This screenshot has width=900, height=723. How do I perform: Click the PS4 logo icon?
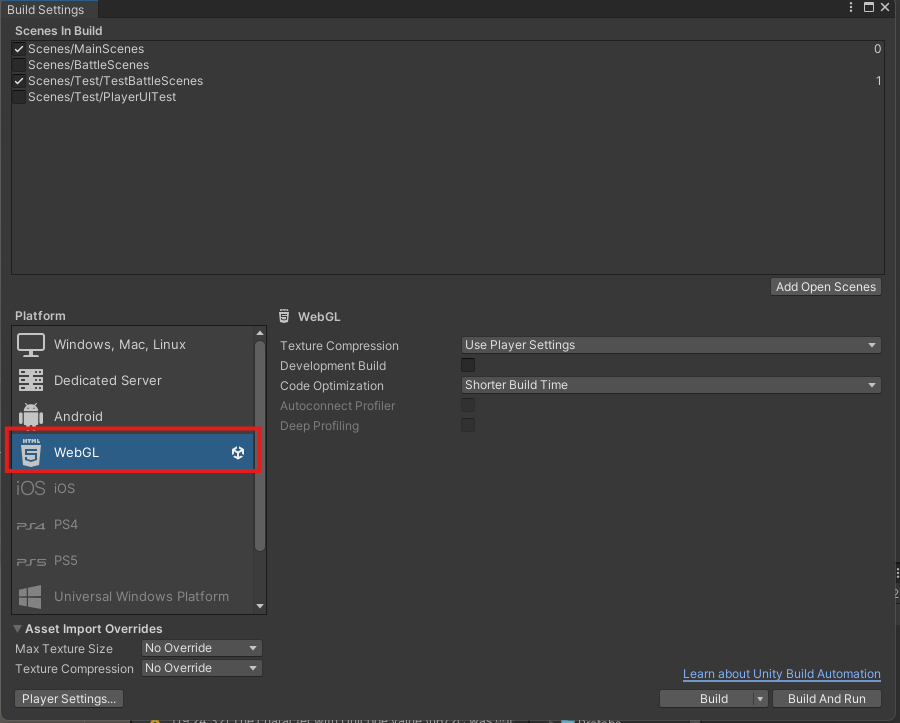click(x=31, y=525)
